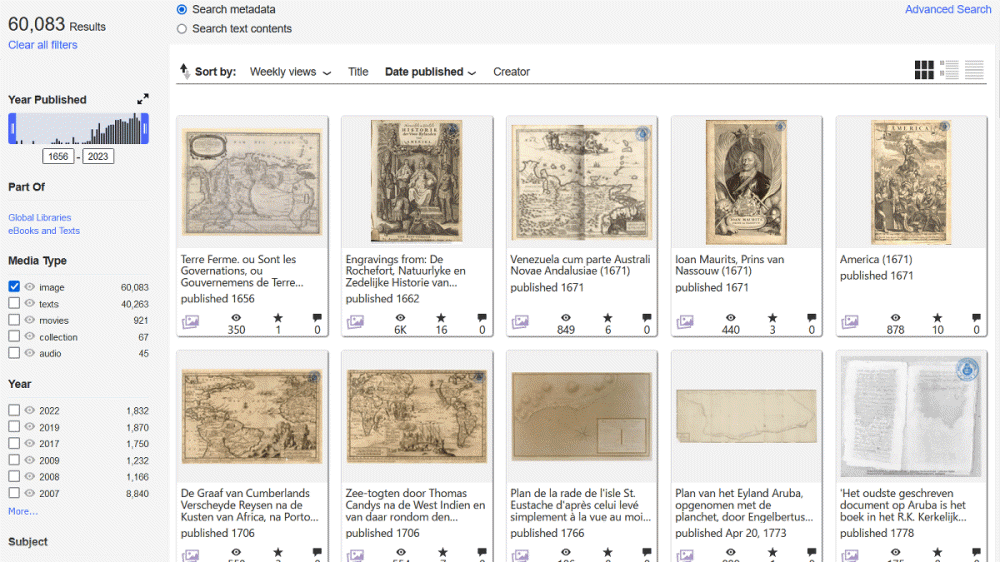The width and height of the screenshot is (1000, 562).
Task: Switch to compact list view
Action: point(974,70)
